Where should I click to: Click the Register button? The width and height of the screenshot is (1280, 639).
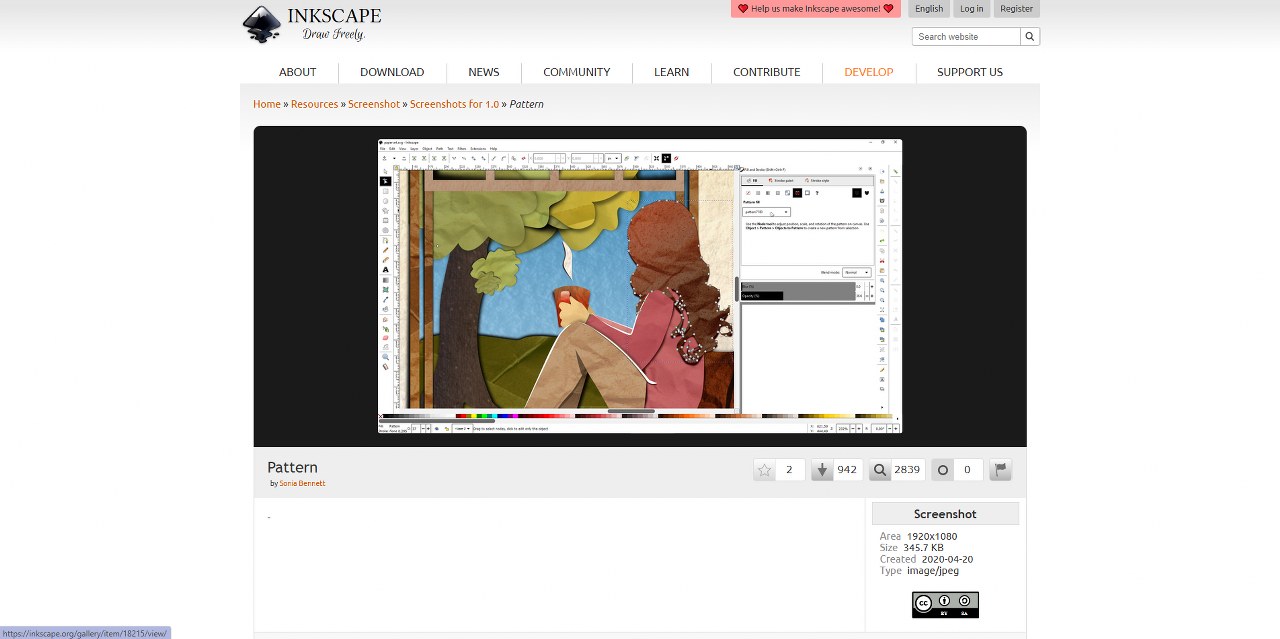click(x=1017, y=9)
